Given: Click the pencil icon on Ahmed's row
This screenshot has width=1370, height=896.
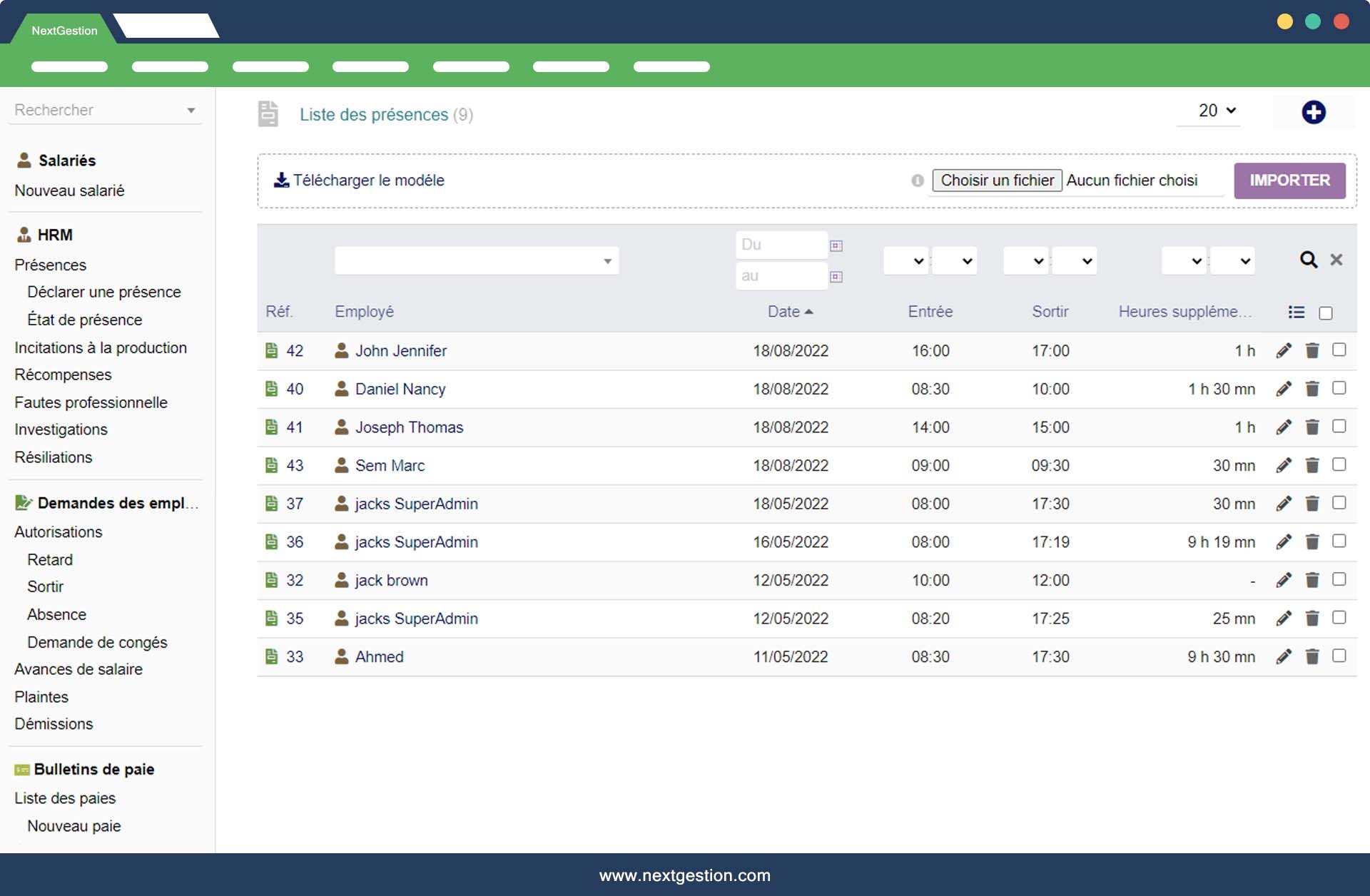Looking at the screenshot, I should click(1284, 656).
